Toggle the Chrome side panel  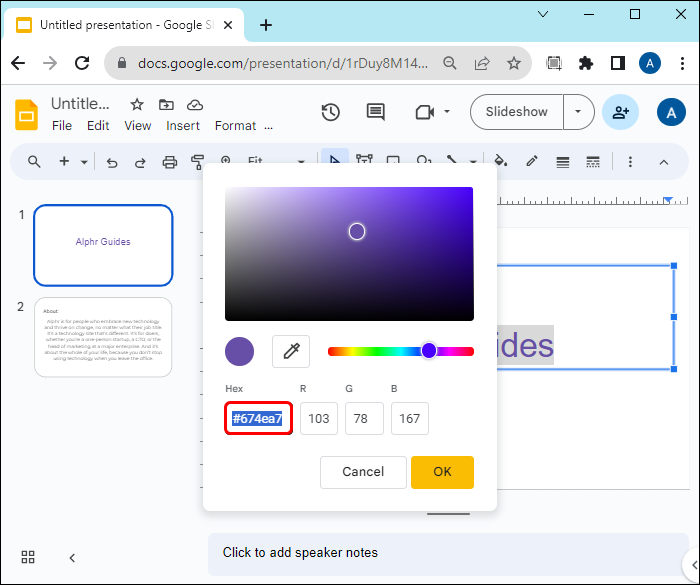point(618,63)
